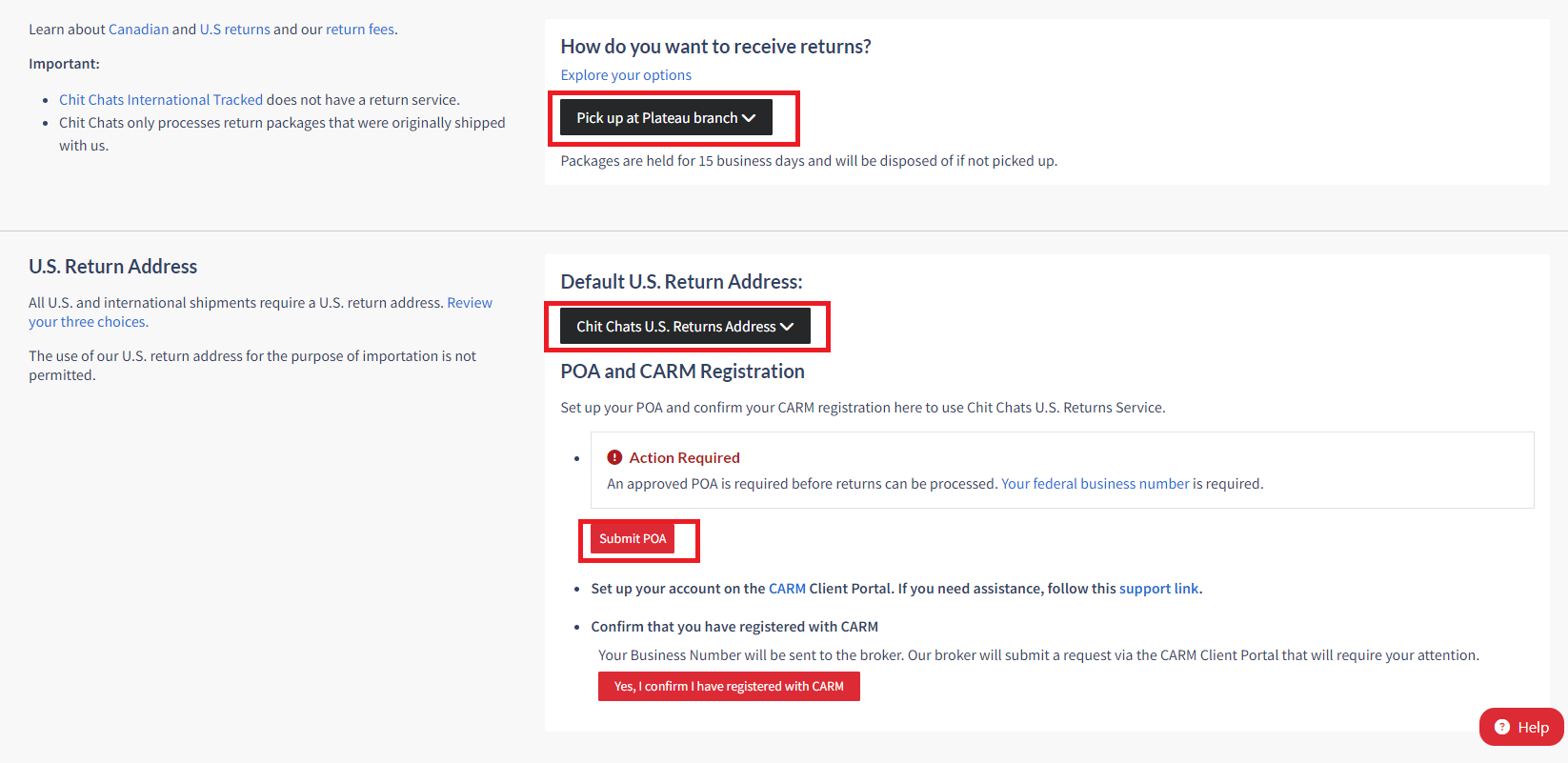Viewport: 1568px width, 763px height.
Task: Open Chit Chats International Tracked link
Action: click(161, 100)
